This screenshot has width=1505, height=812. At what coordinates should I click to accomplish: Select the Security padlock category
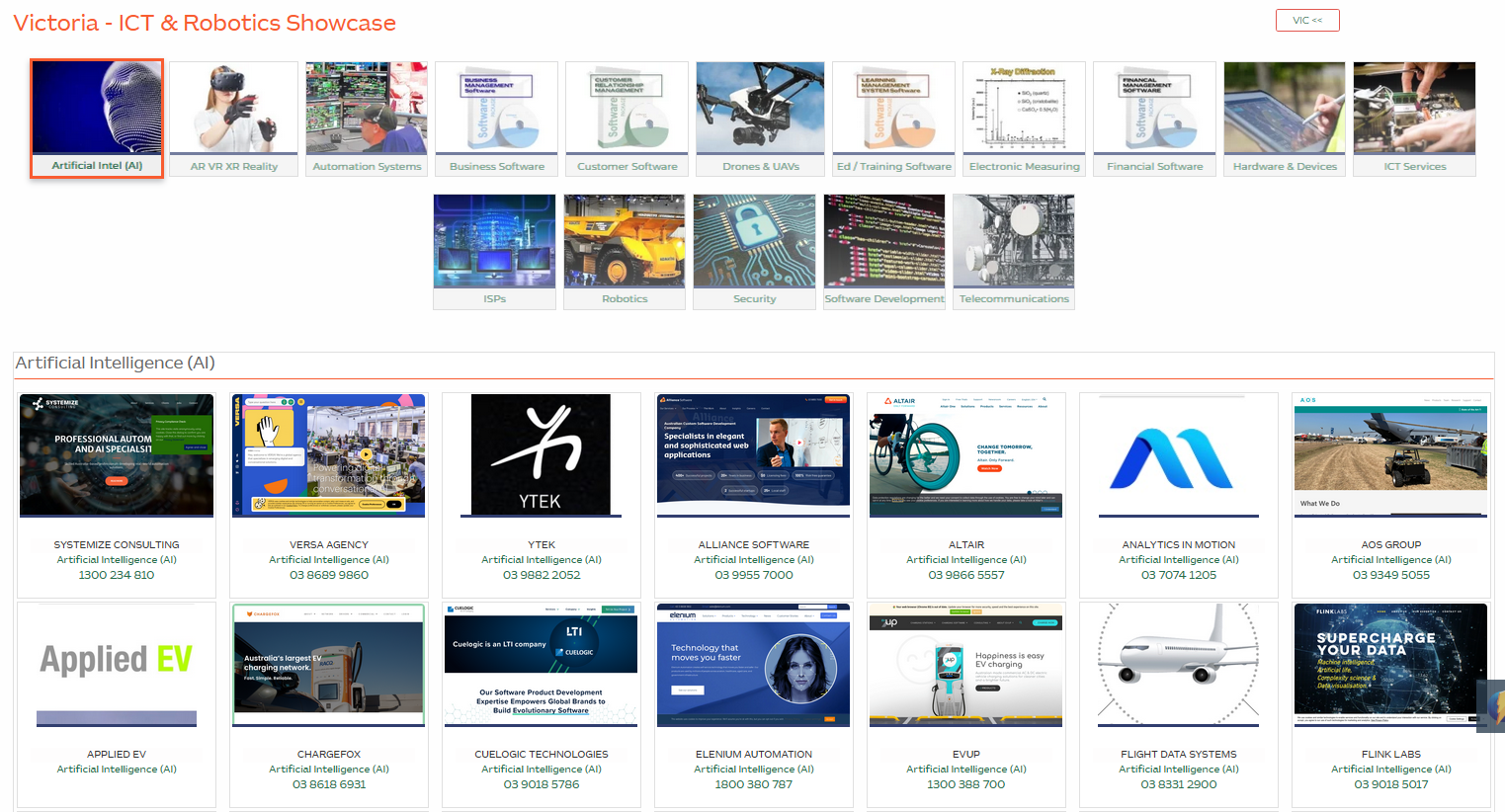click(754, 251)
